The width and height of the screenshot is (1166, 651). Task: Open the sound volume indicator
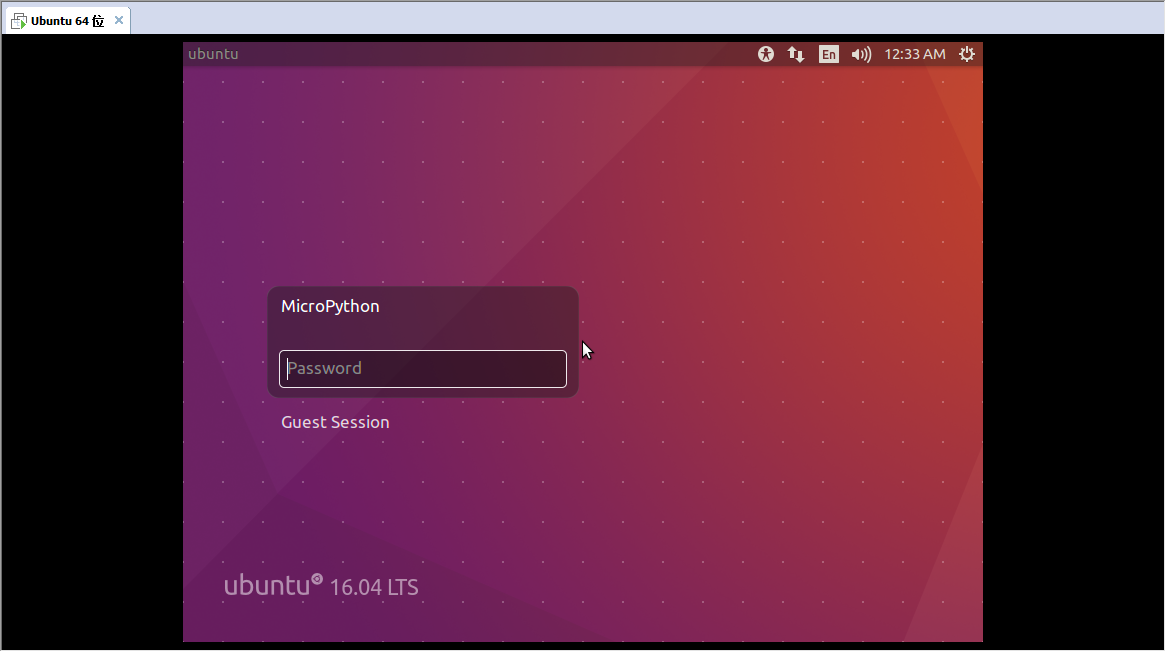coord(861,54)
